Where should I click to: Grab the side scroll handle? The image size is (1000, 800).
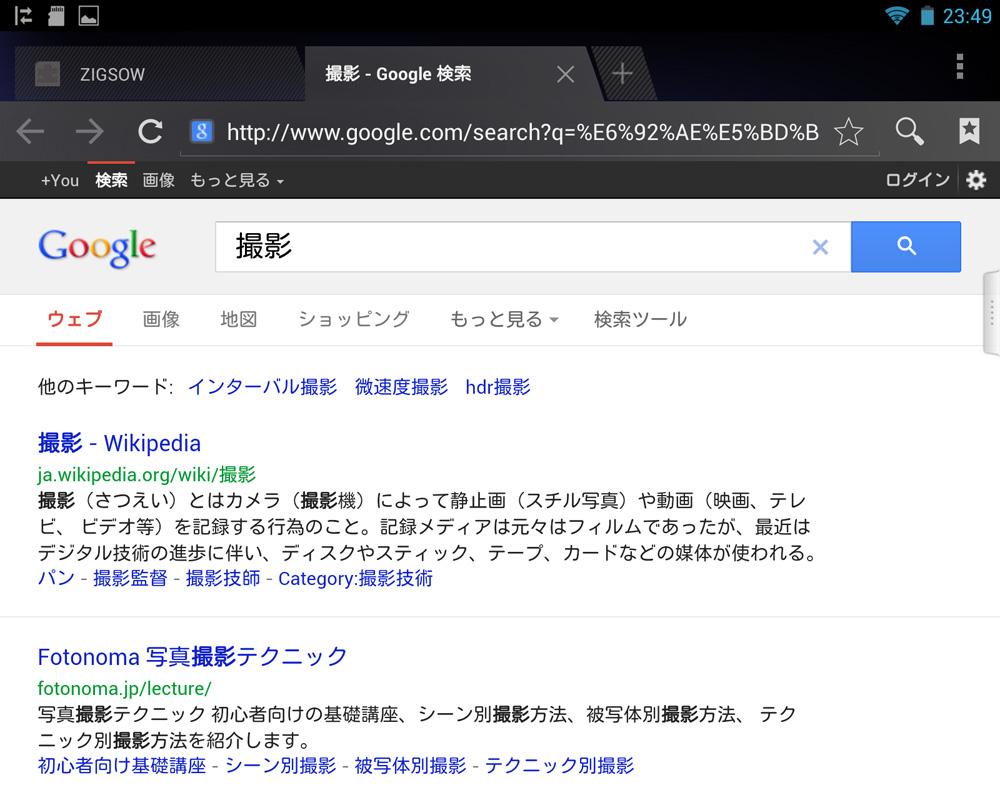point(991,313)
